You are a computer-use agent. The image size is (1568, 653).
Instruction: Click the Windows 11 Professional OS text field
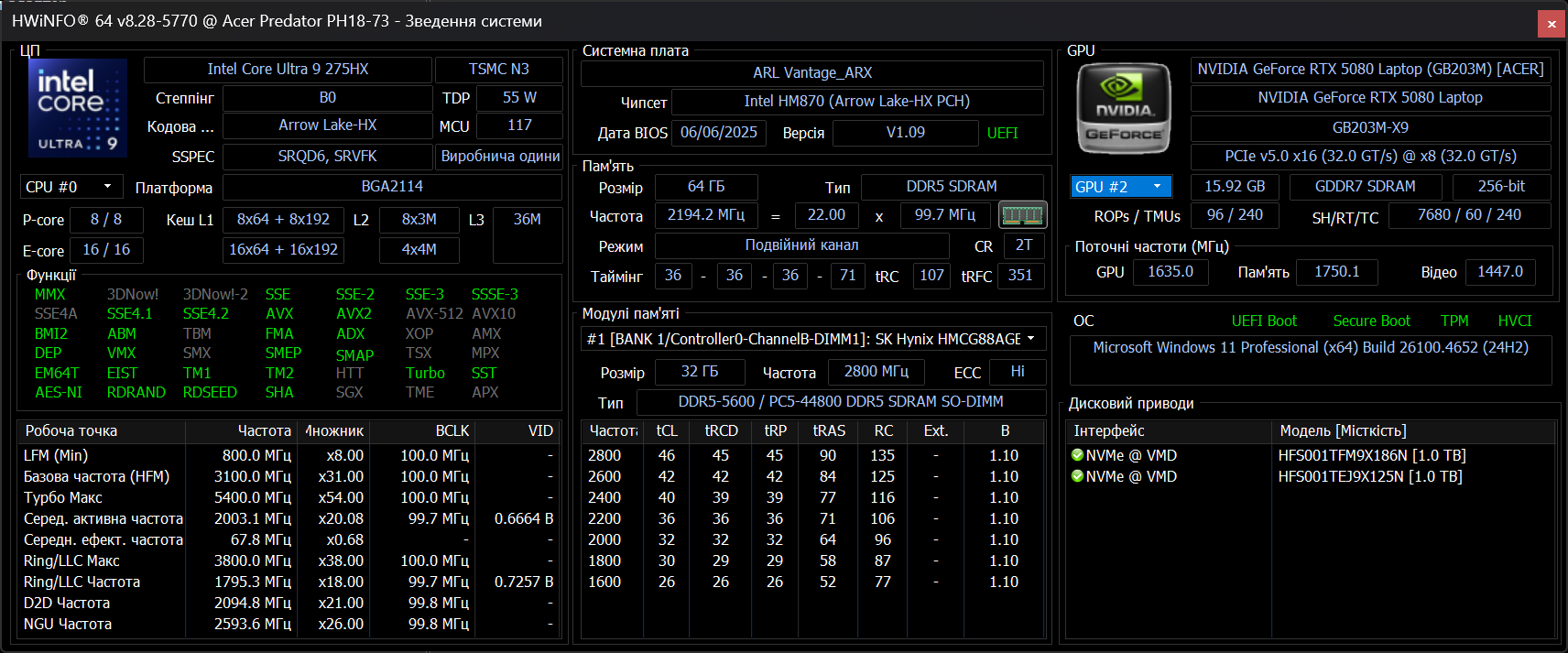click(x=1310, y=348)
